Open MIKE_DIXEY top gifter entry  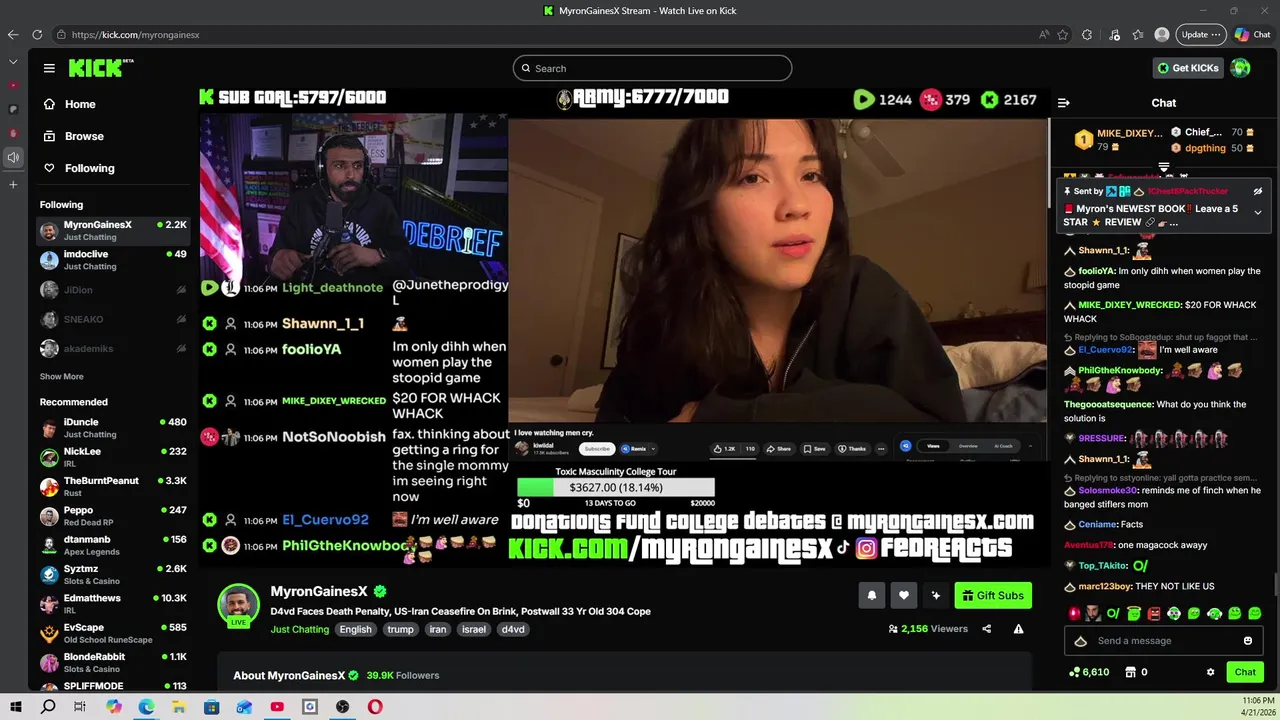(x=1118, y=139)
